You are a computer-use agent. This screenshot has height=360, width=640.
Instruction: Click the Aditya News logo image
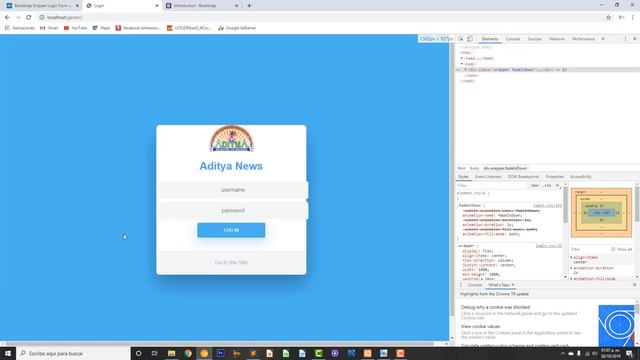[231, 139]
